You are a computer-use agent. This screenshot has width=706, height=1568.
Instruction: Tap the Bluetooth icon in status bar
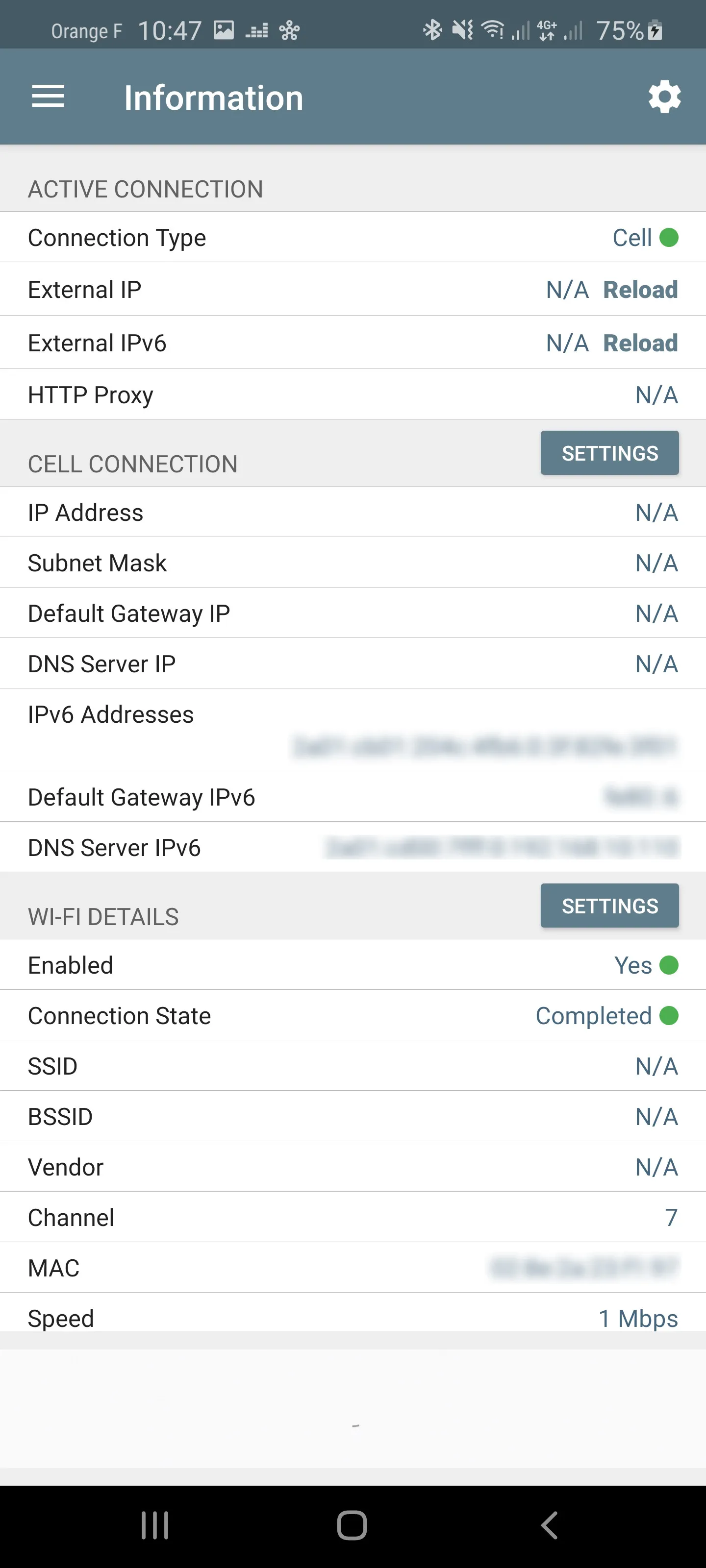click(432, 30)
